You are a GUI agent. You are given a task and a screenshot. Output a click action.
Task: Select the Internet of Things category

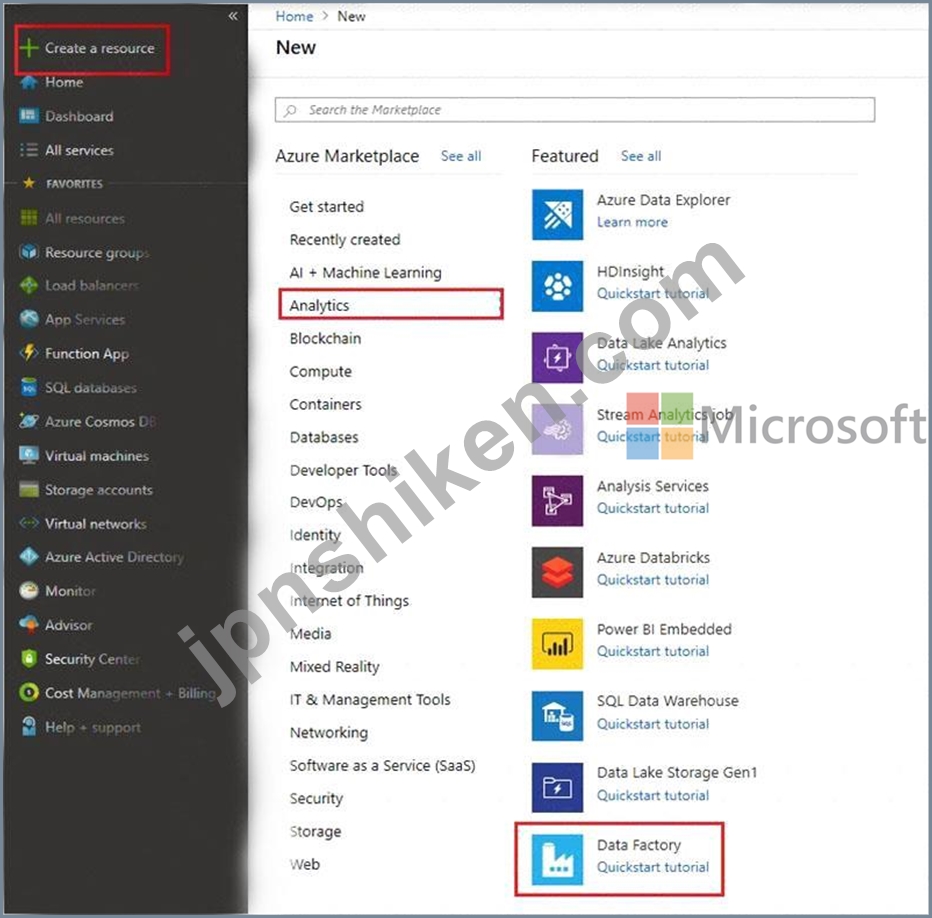(x=349, y=601)
